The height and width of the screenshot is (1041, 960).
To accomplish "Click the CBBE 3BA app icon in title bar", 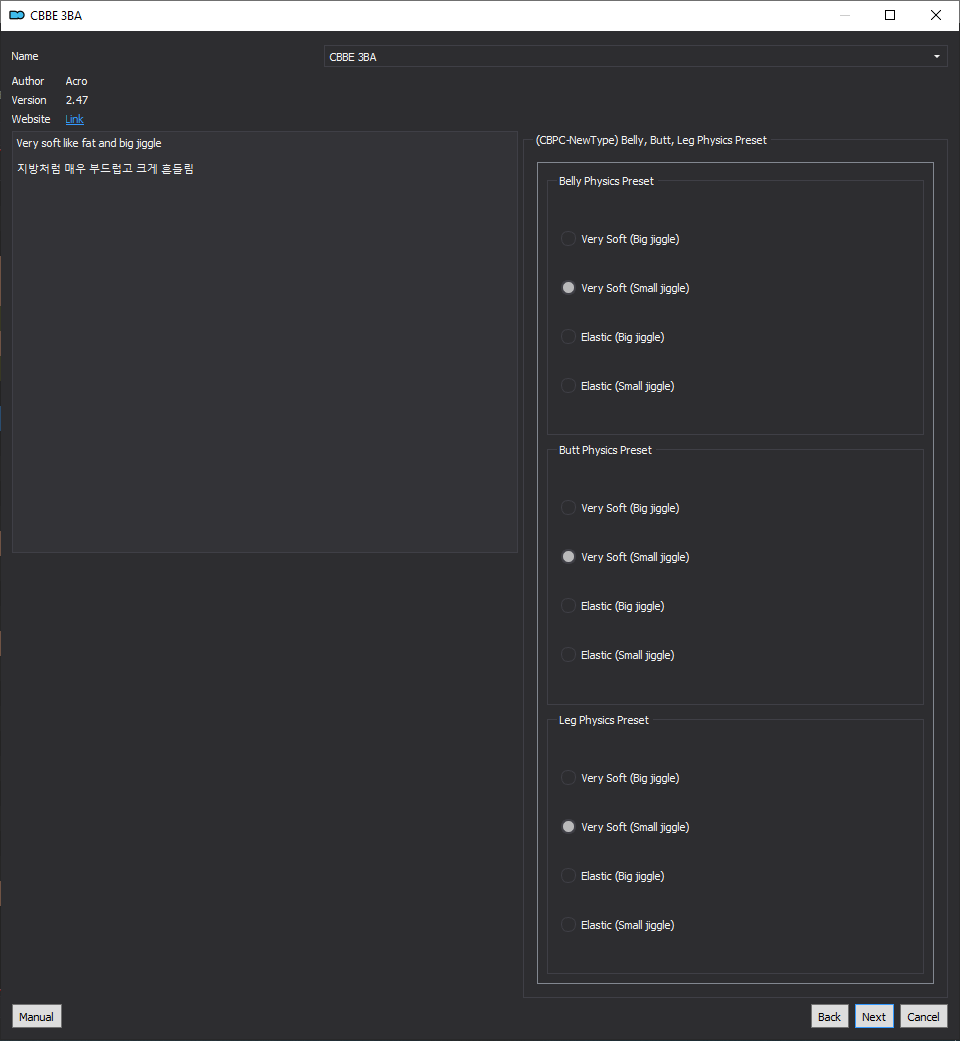I will [x=17, y=15].
